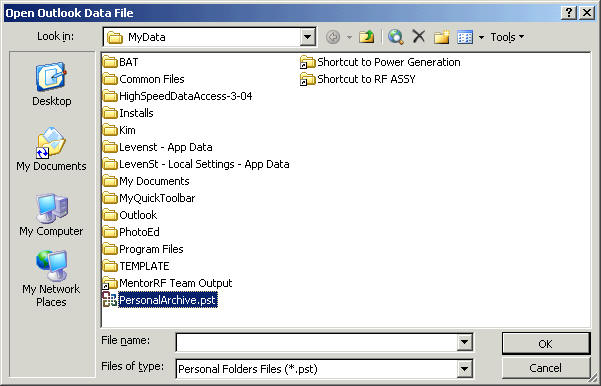
Task: Select the TEMPLATE folder
Action: tap(136, 266)
